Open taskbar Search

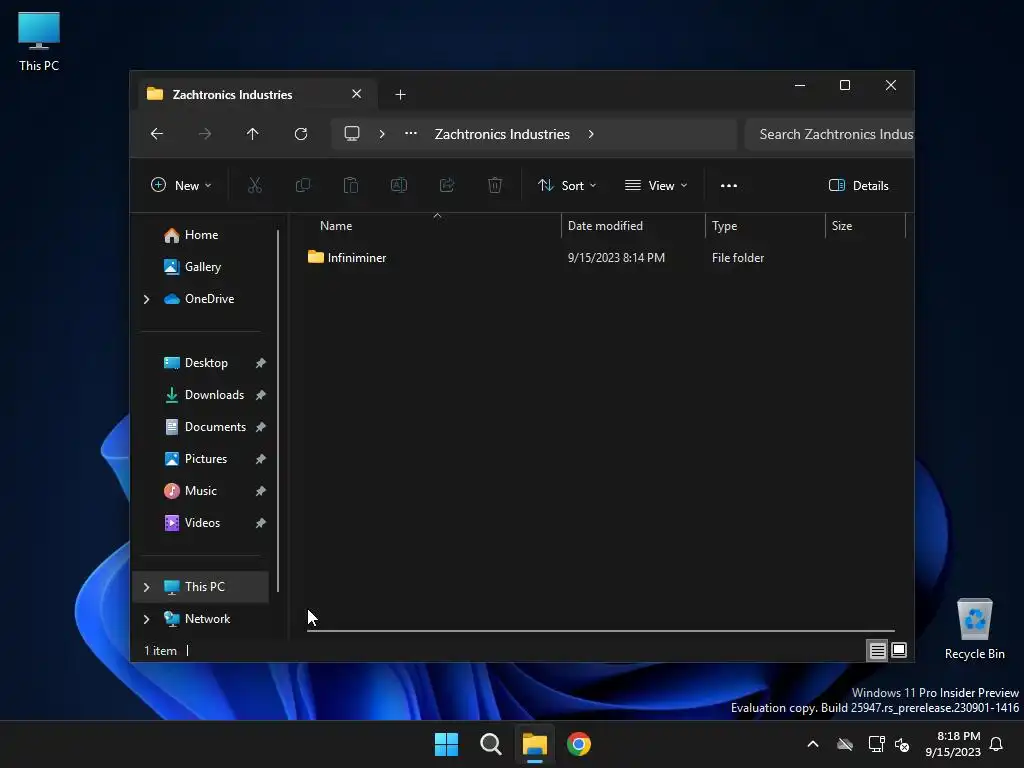pos(490,744)
